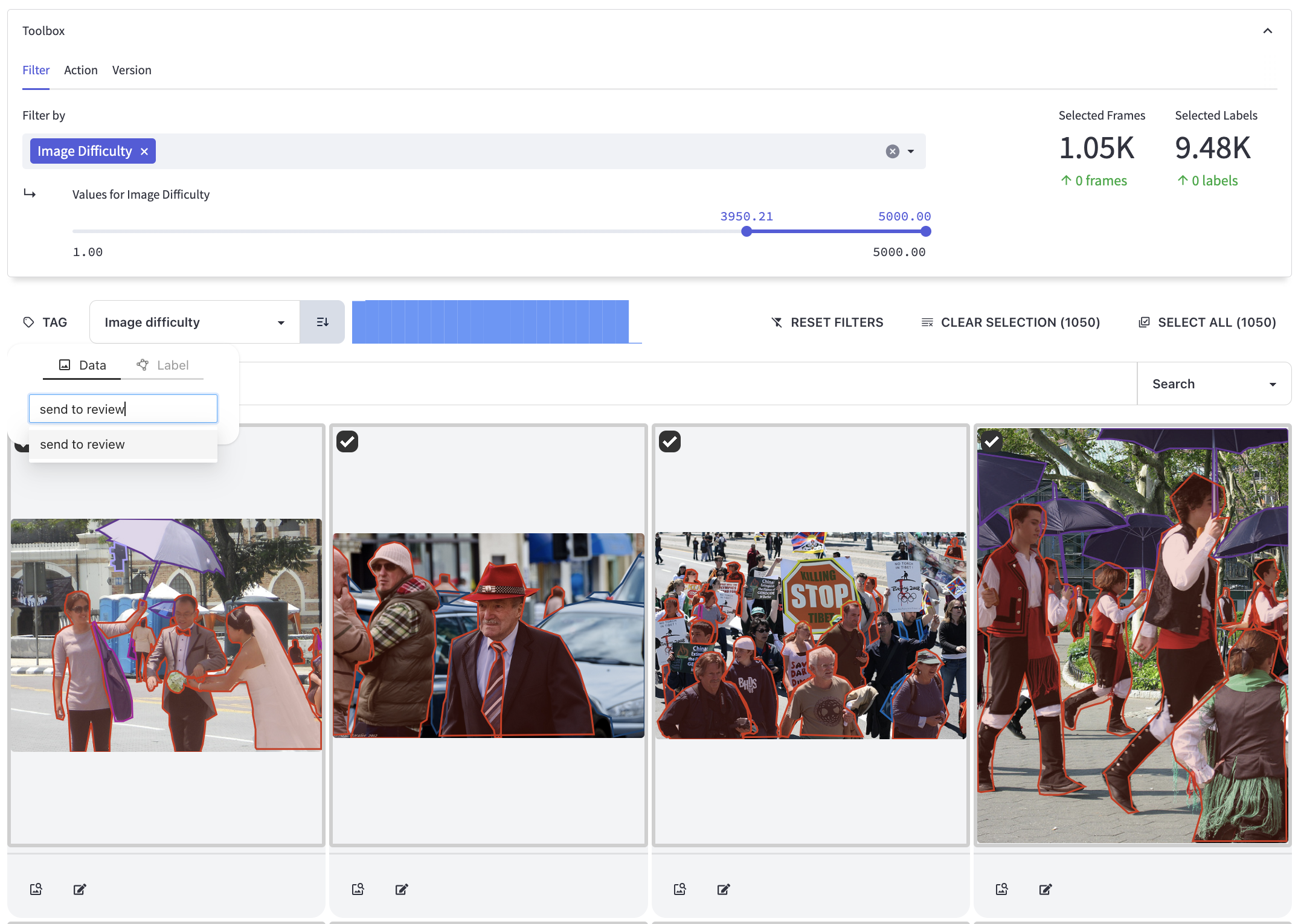Open the STOP protest crowd thumbnail

coord(811,635)
